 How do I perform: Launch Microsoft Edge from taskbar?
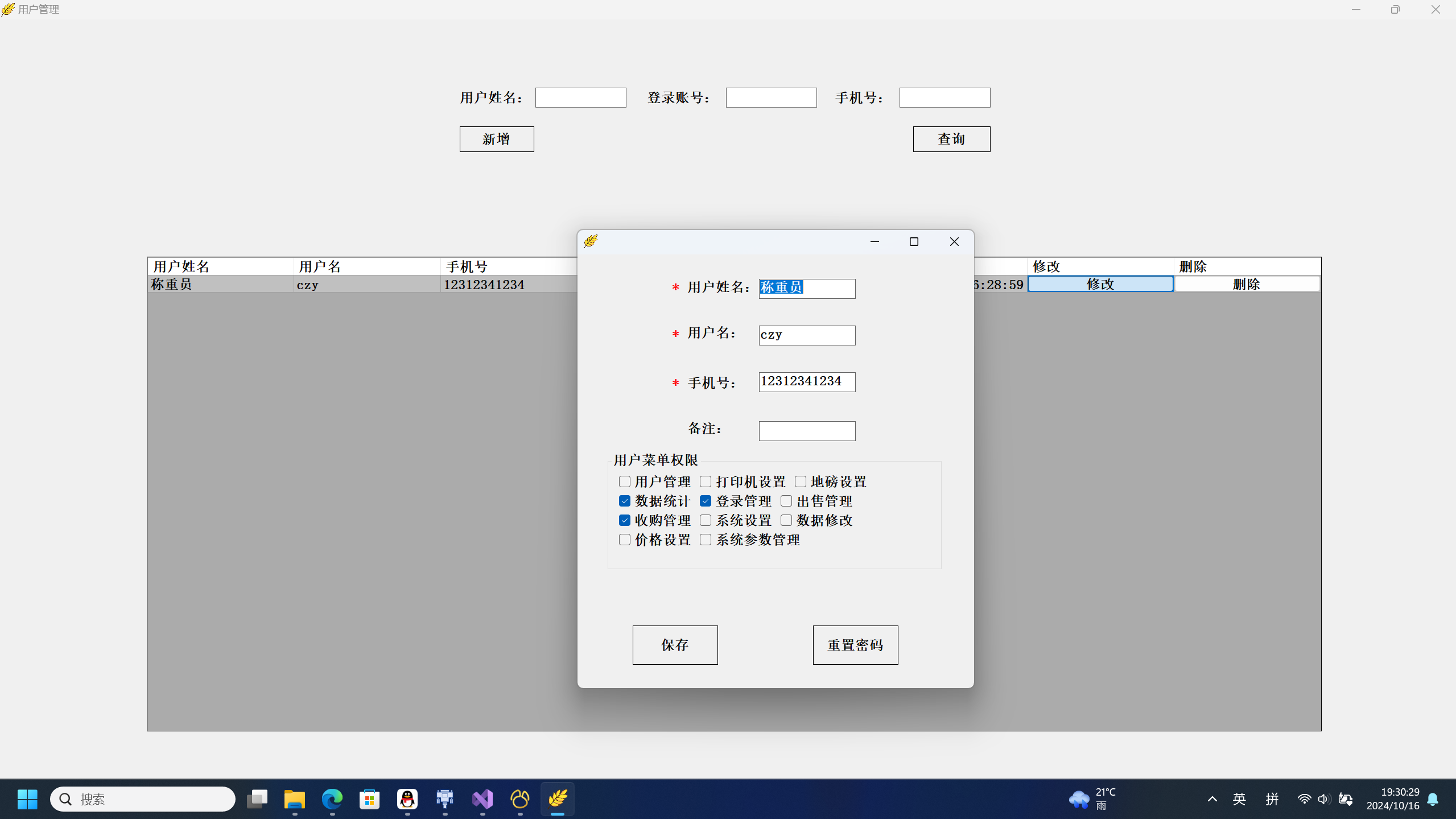click(332, 799)
